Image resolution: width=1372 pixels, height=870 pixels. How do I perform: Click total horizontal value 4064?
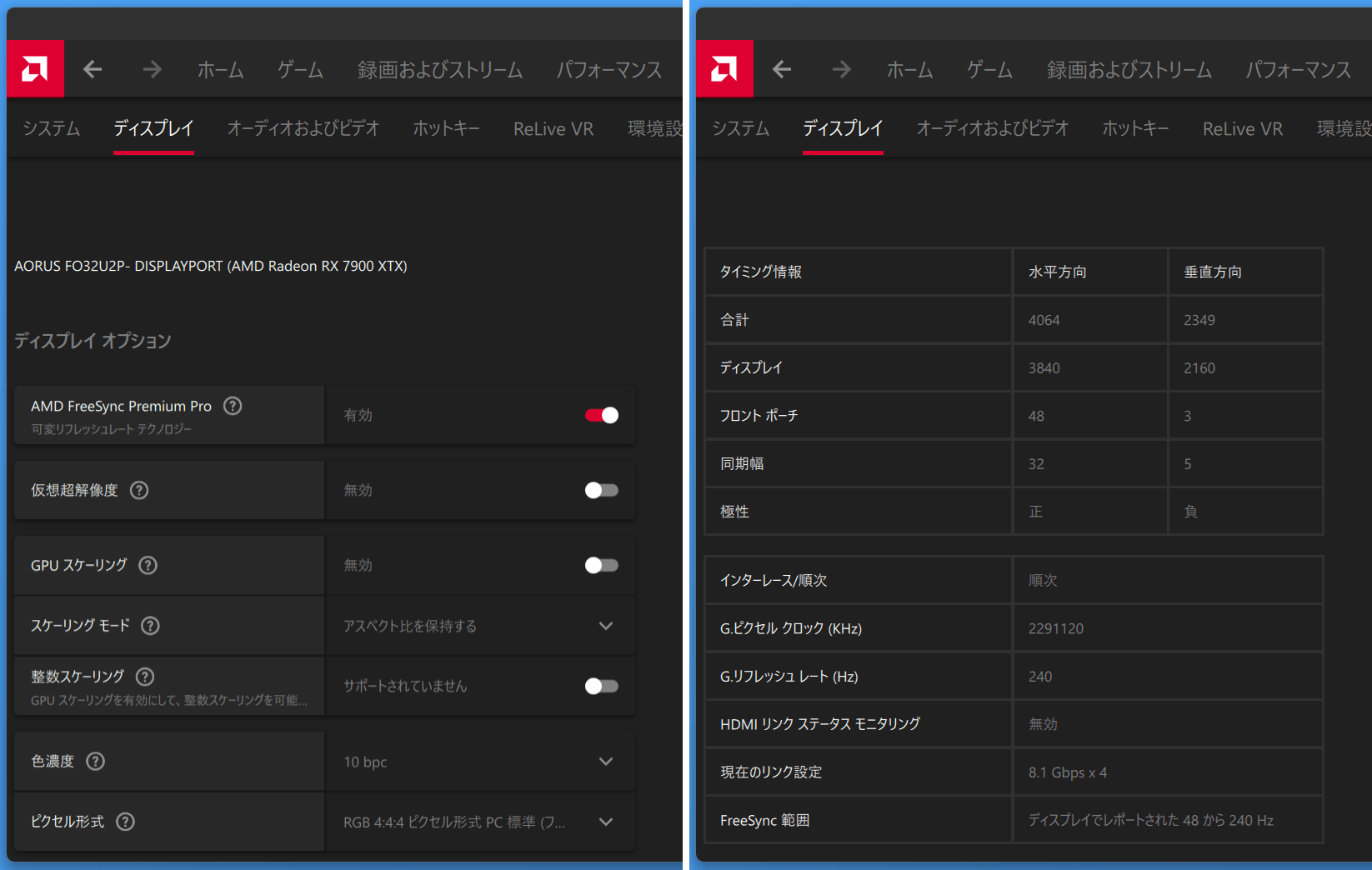(1044, 320)
